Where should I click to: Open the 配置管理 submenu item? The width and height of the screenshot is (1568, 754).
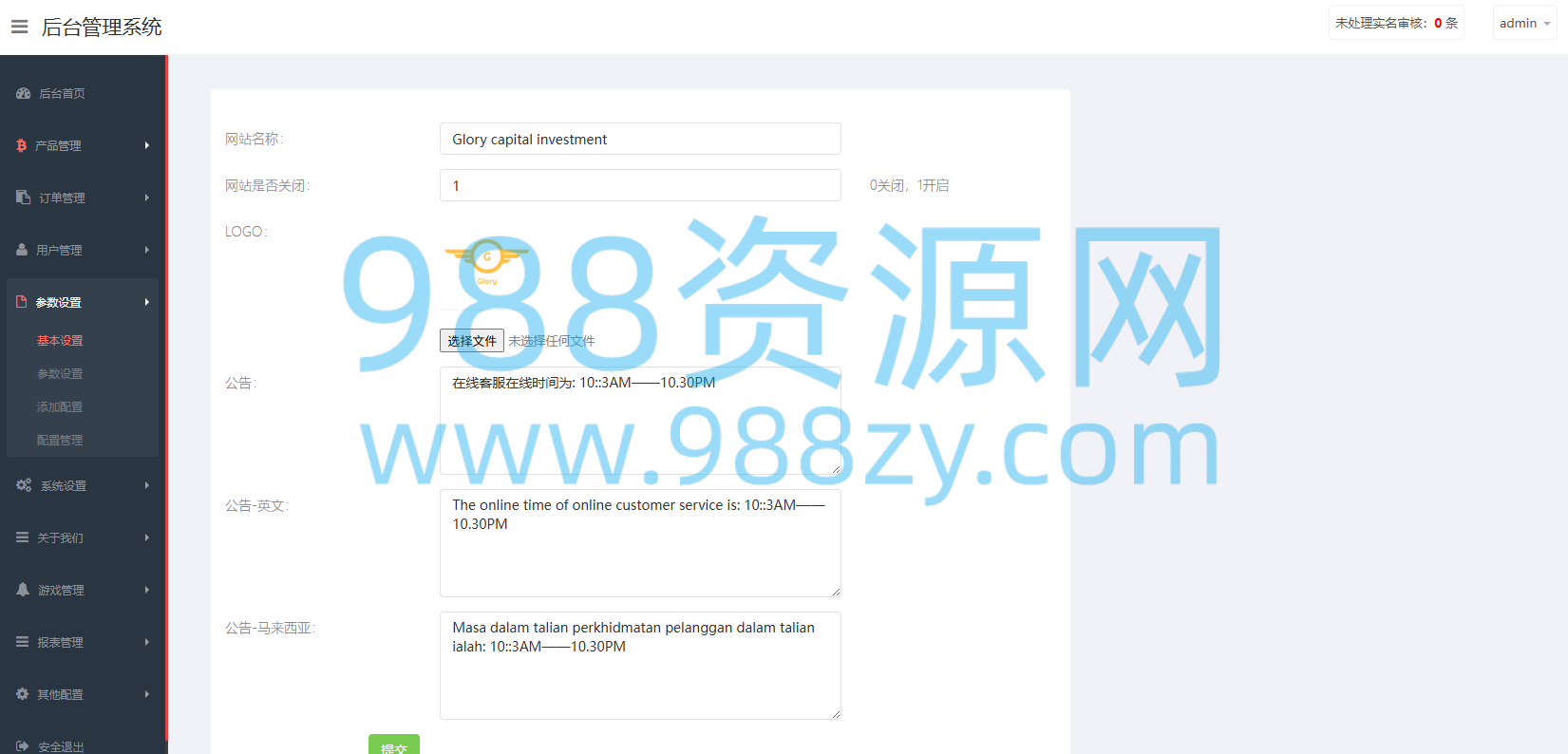tap(60, 440)
